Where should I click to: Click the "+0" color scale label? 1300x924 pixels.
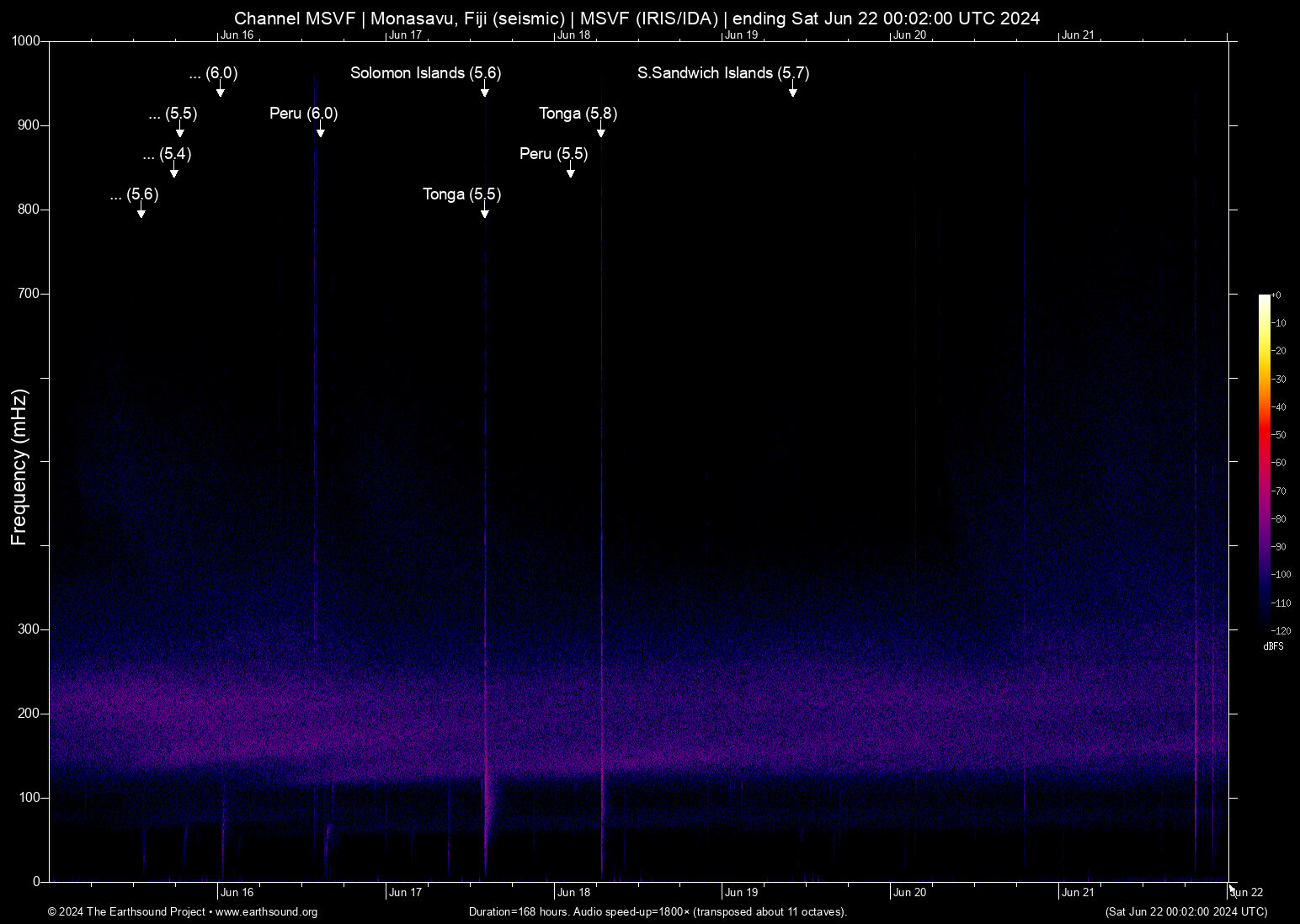pyautogui.click(x=1276, y=295)
